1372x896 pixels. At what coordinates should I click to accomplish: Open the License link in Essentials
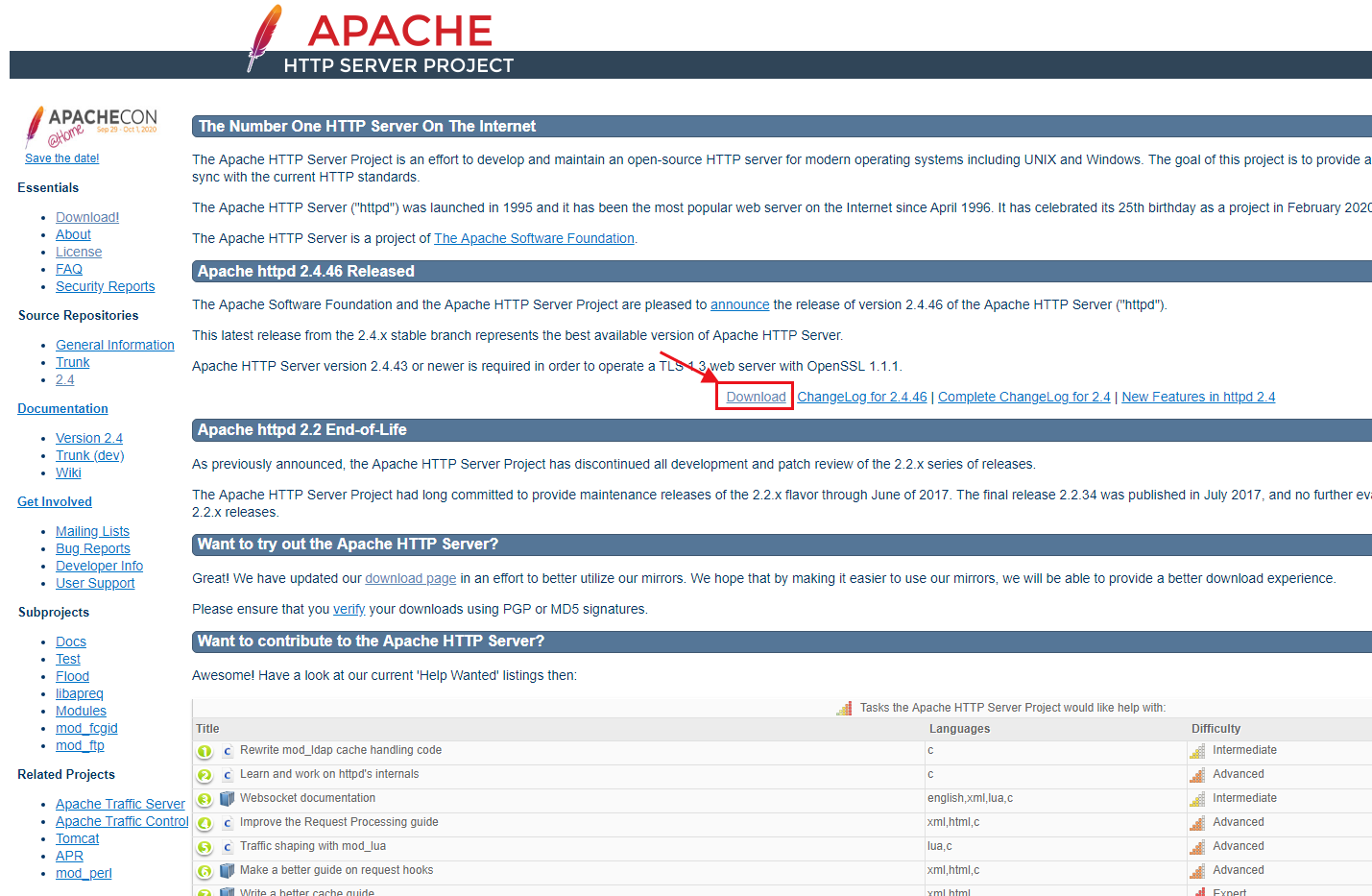click(x=79, y=252)
